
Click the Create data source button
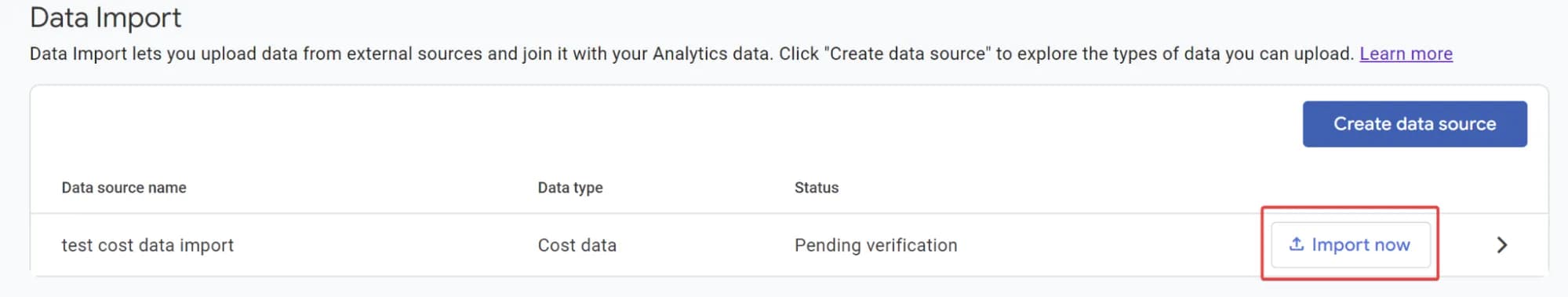point(1414,124)
